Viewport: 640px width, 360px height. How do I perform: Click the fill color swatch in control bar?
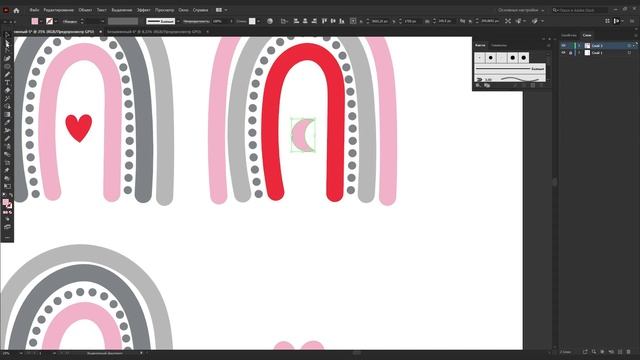tap(35, 21)
